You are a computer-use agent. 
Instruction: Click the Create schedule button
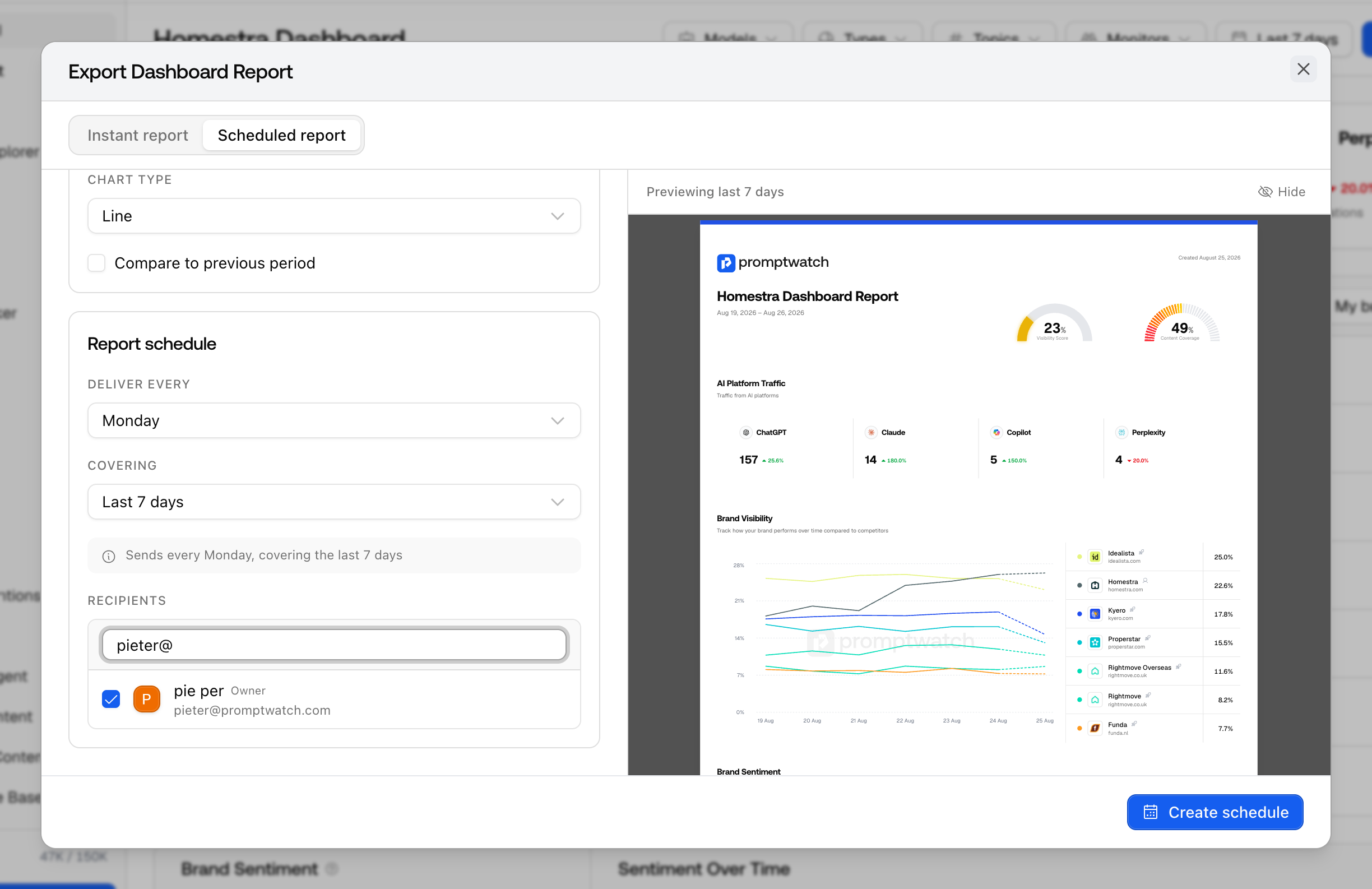tap(1215, 812)
